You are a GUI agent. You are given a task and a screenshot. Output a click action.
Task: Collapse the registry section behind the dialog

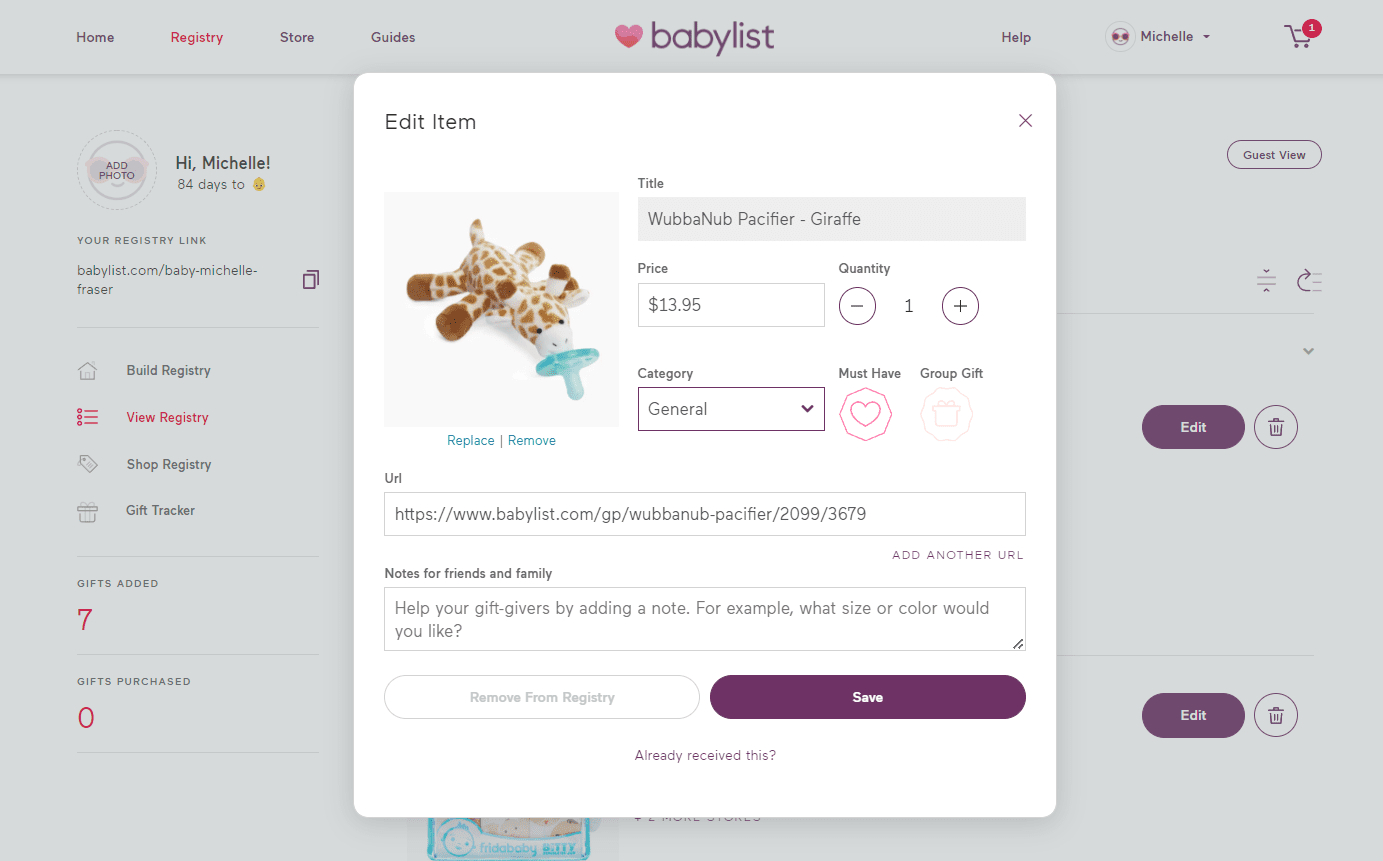(x=1308, y=352)
